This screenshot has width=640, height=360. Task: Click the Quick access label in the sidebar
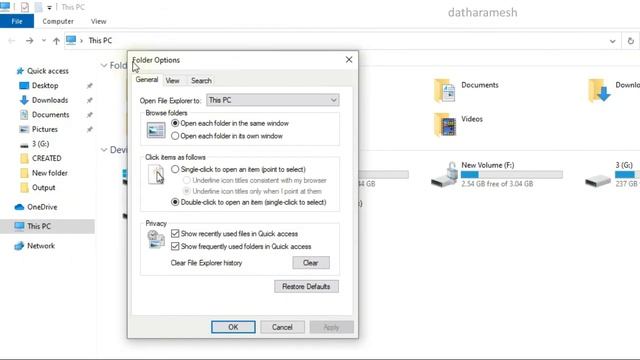pos(48,71)
